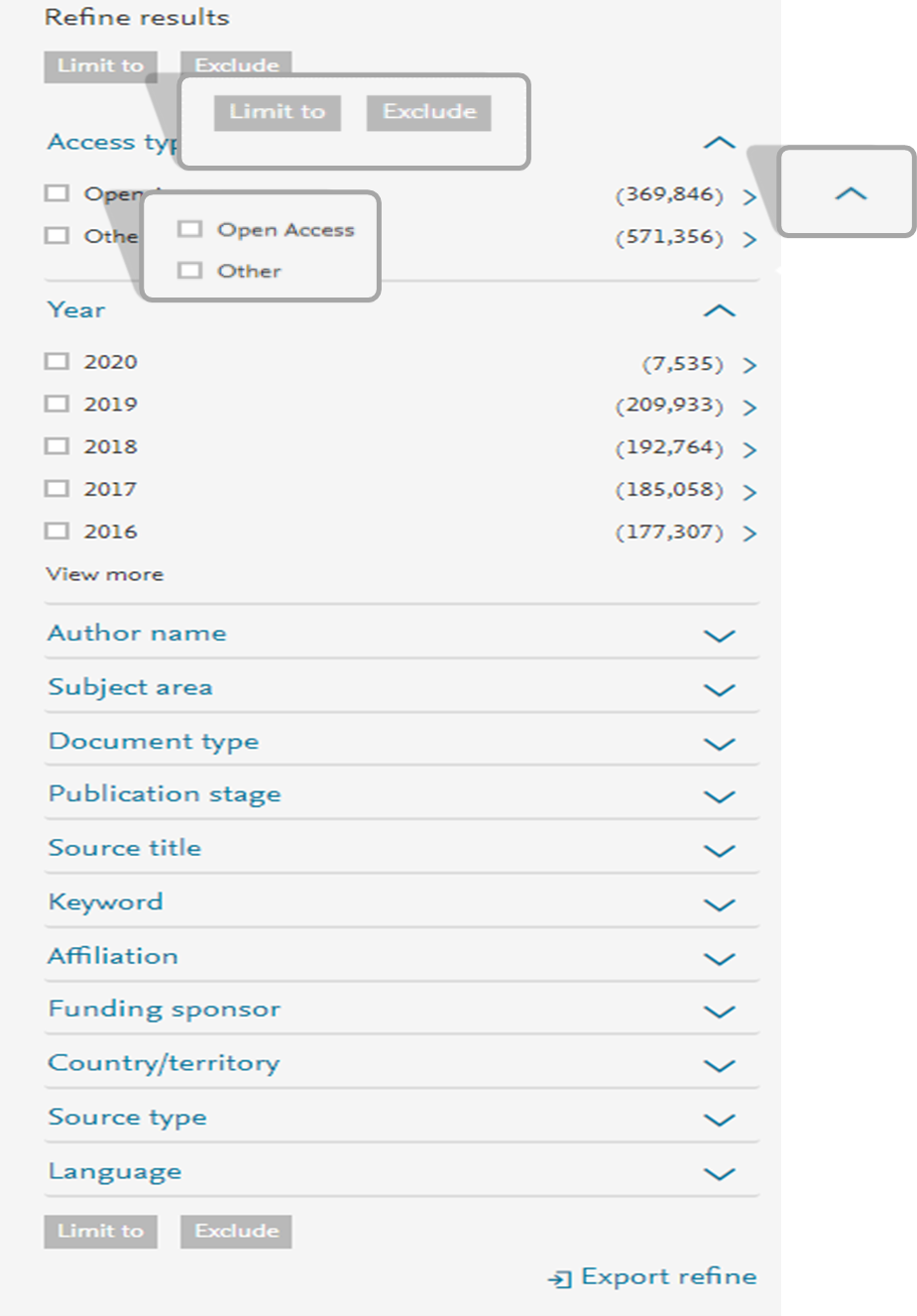Image resolution: width=917 pixels, height=1316 pixels.
Task: Click the bottom Exclude button
Action: 236,1231
